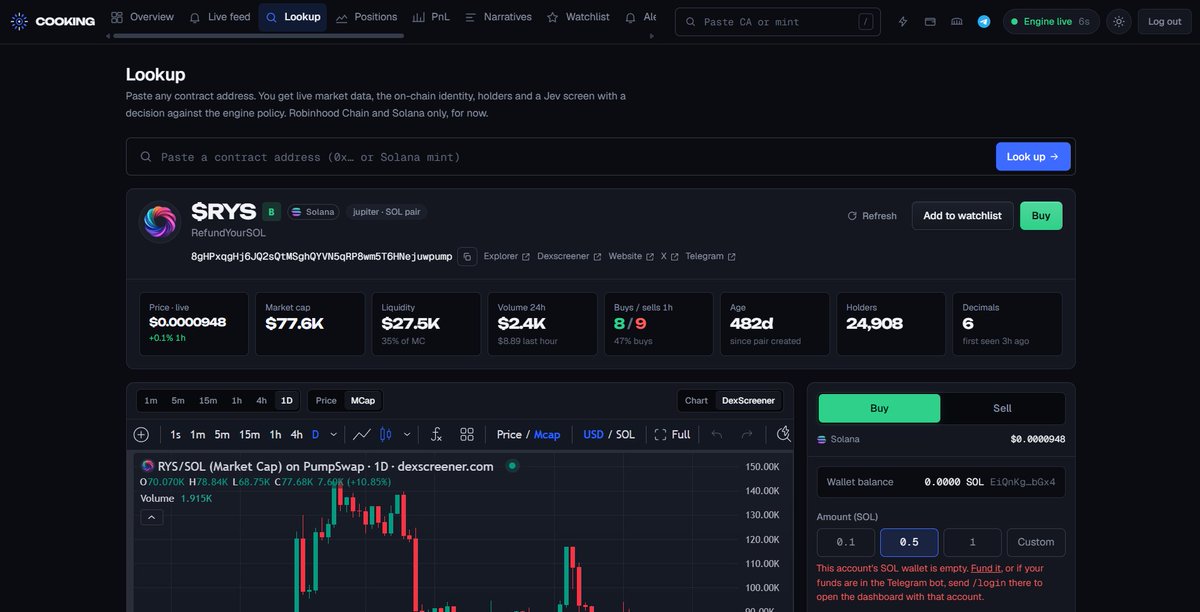The width and height of the screenshot is (1200, 612).
Task: Click the lightning bolt icon in header
Action: [x=903, y=21]
